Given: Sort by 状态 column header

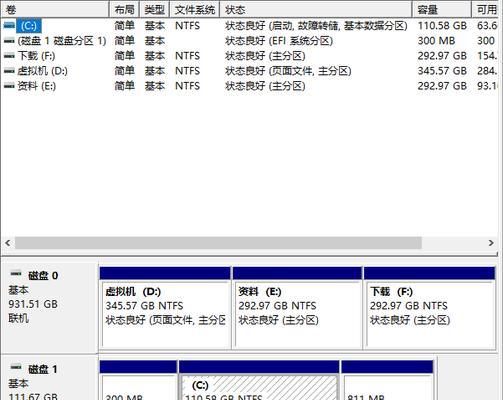Looking at the screenshot, I should [316, 9].
